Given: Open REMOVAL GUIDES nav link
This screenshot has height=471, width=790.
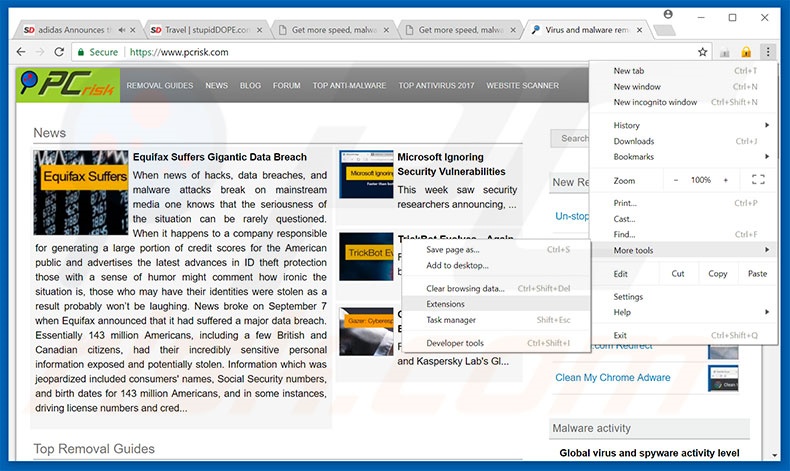Looking at the screenshot, I should tap(160, 86).
